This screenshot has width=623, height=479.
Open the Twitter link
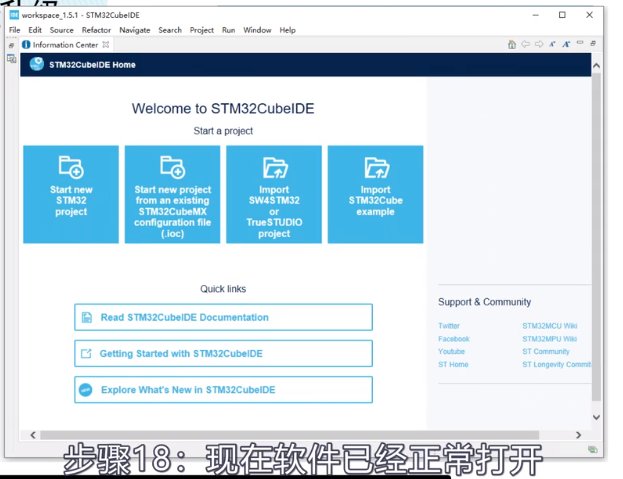click(449, 326)
